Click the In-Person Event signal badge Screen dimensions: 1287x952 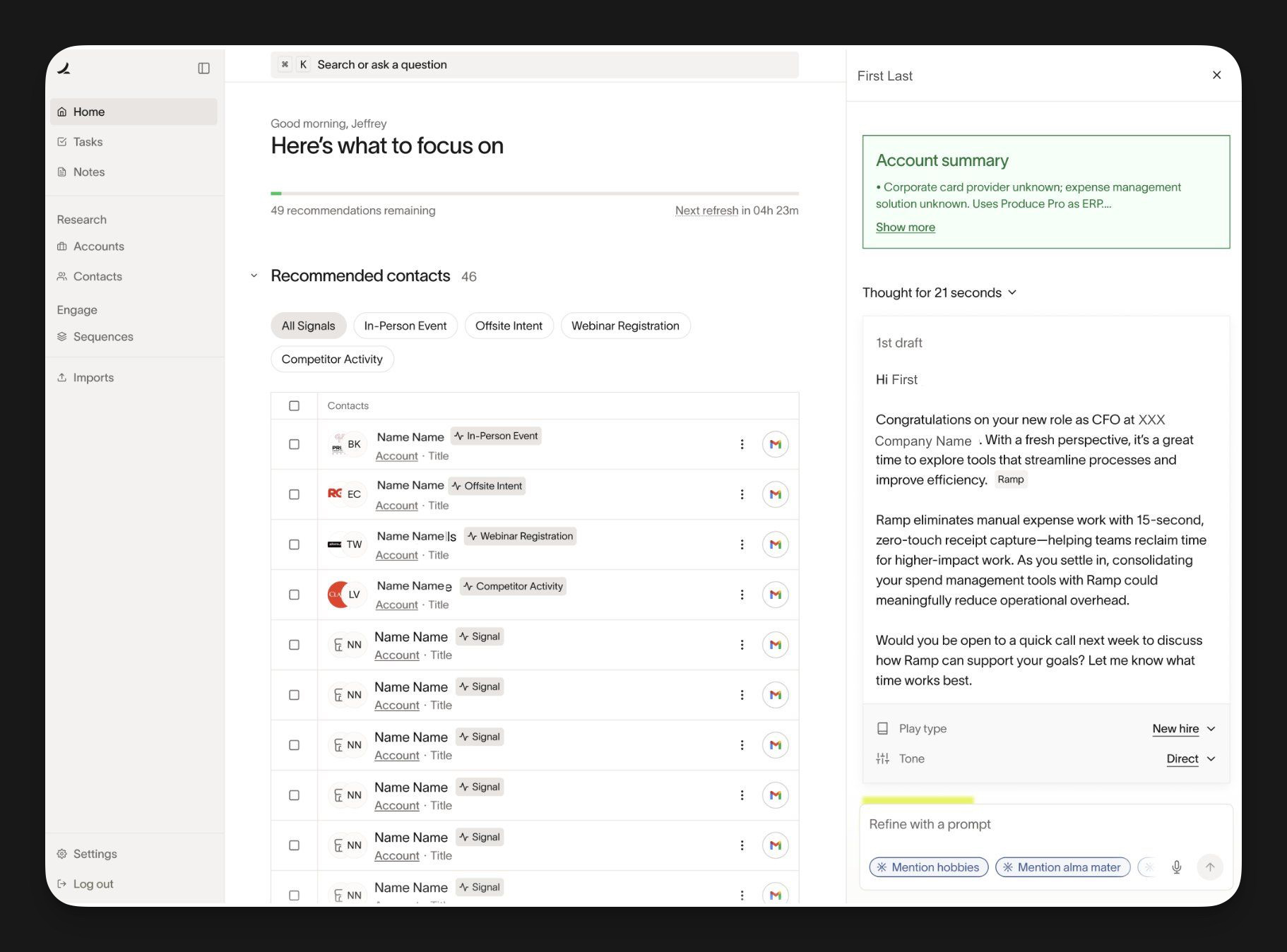[x=496, y=436]
